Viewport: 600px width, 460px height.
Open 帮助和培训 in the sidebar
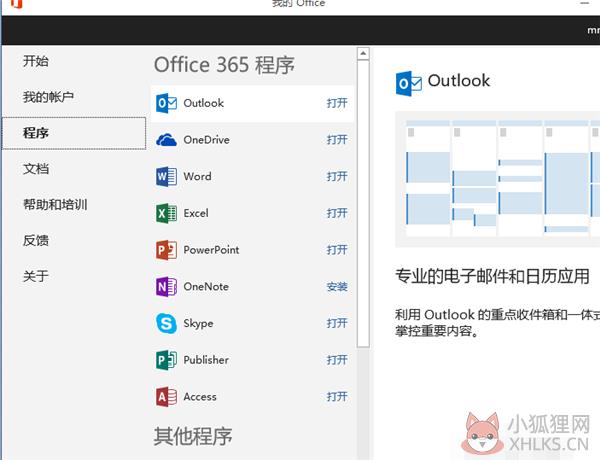point(55,204)
